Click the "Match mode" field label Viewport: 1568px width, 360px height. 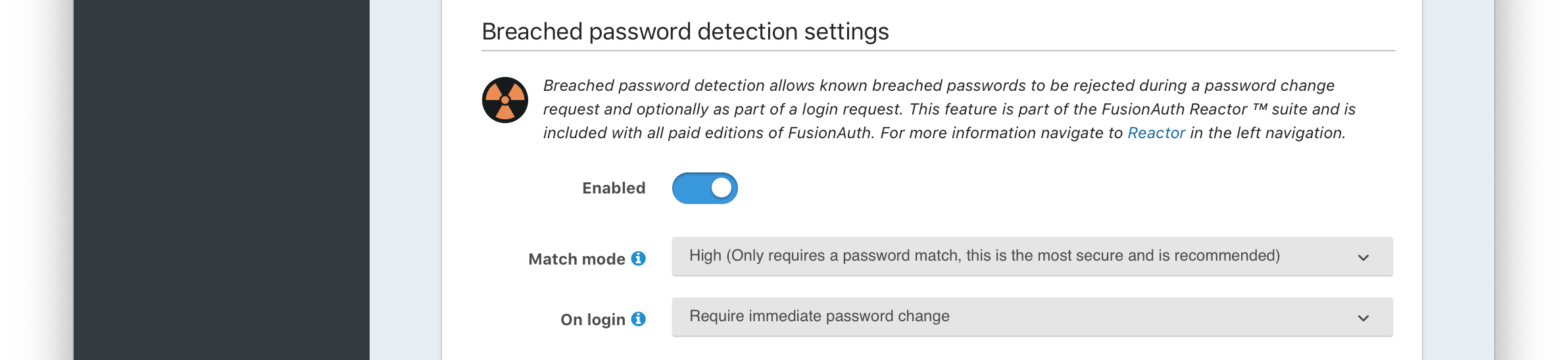(576, 259)
